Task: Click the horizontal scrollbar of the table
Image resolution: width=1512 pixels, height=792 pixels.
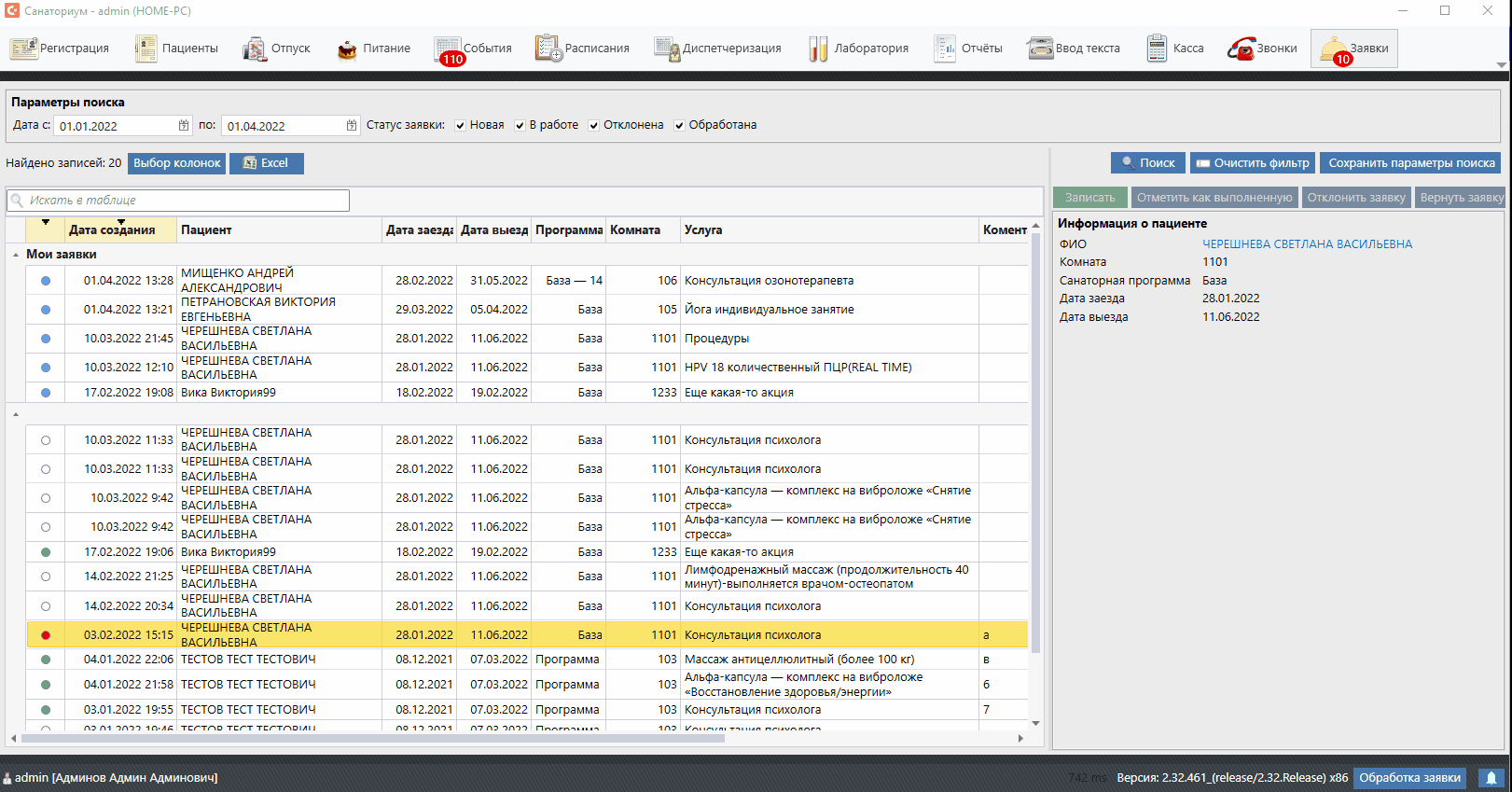Action: coord(373,738)
